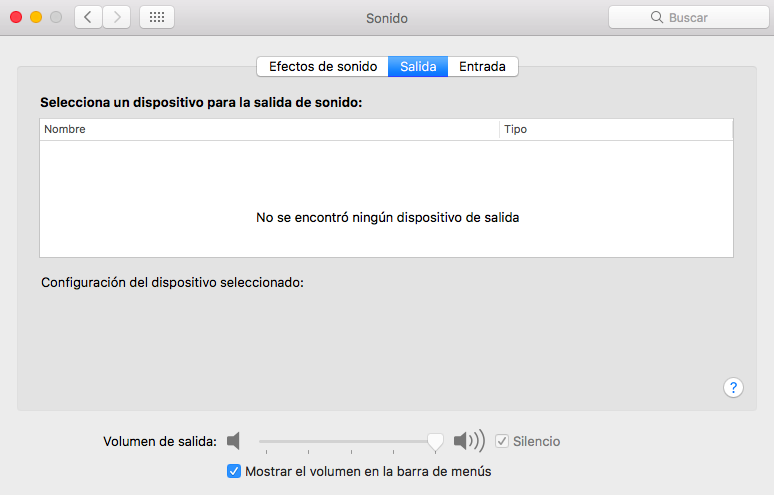
Task: Select the Salida tab
Action: tap(418, 67)
